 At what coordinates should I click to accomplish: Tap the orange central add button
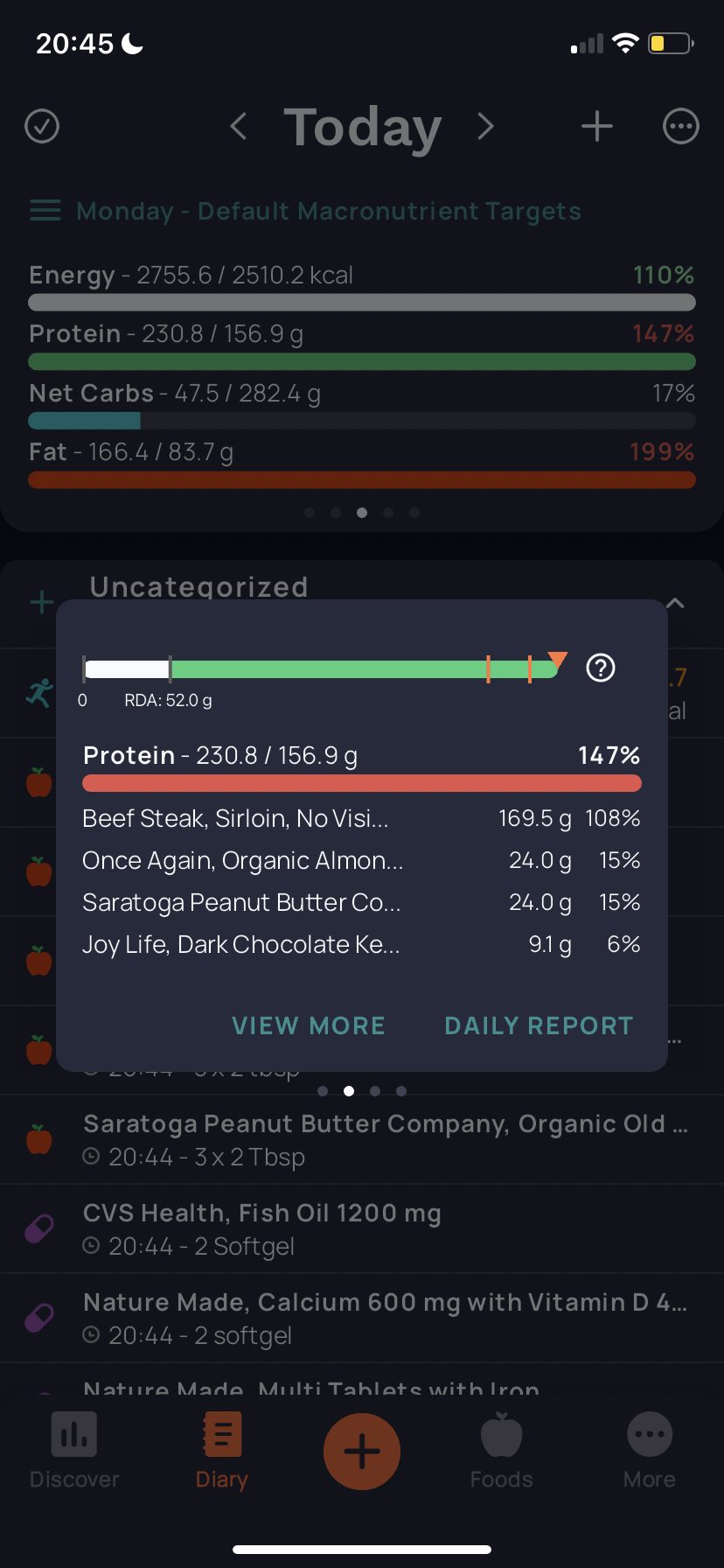tap(362, 1452)
